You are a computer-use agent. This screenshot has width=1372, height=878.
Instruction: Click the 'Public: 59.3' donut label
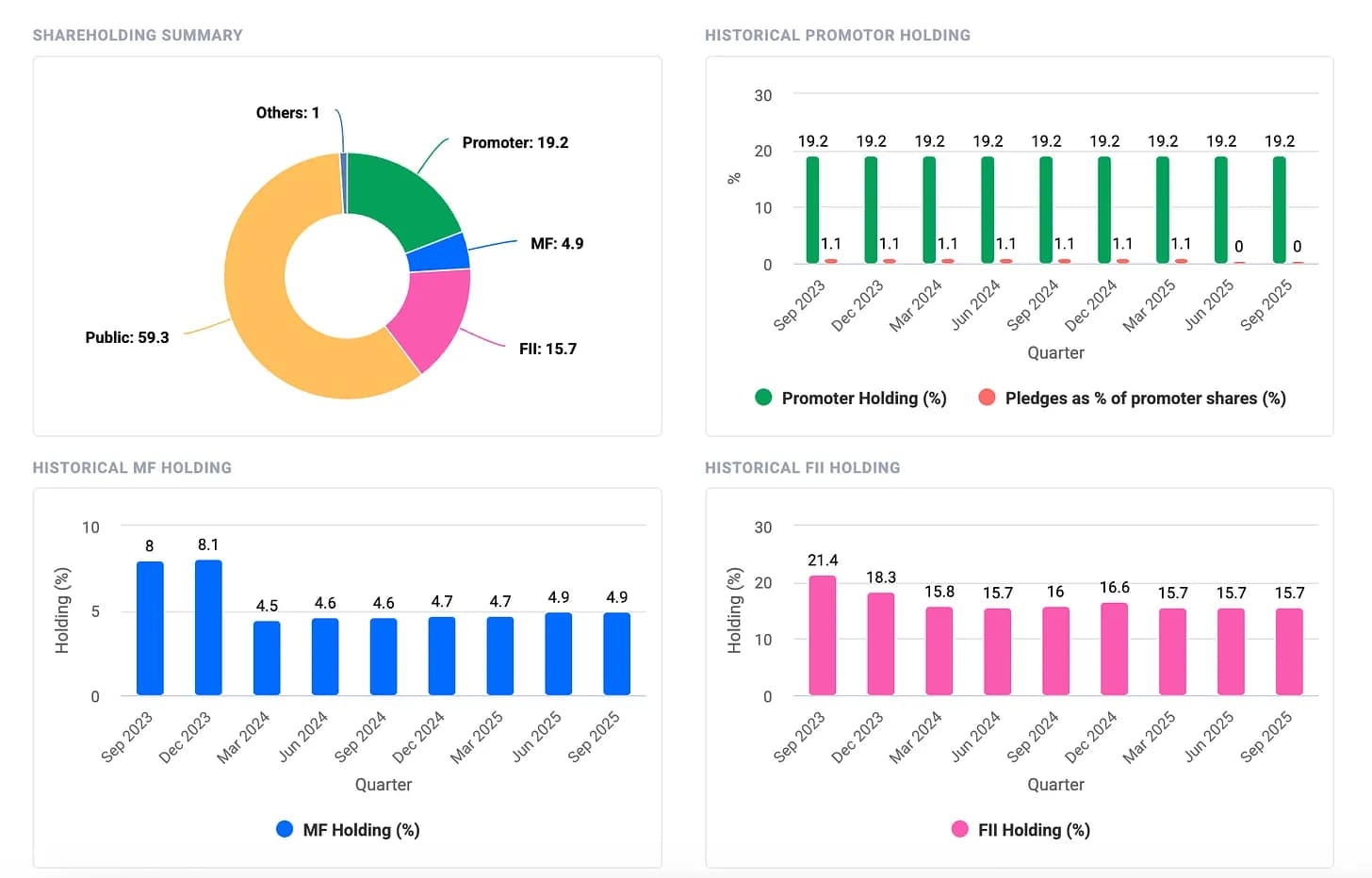[x=127, y=337]
